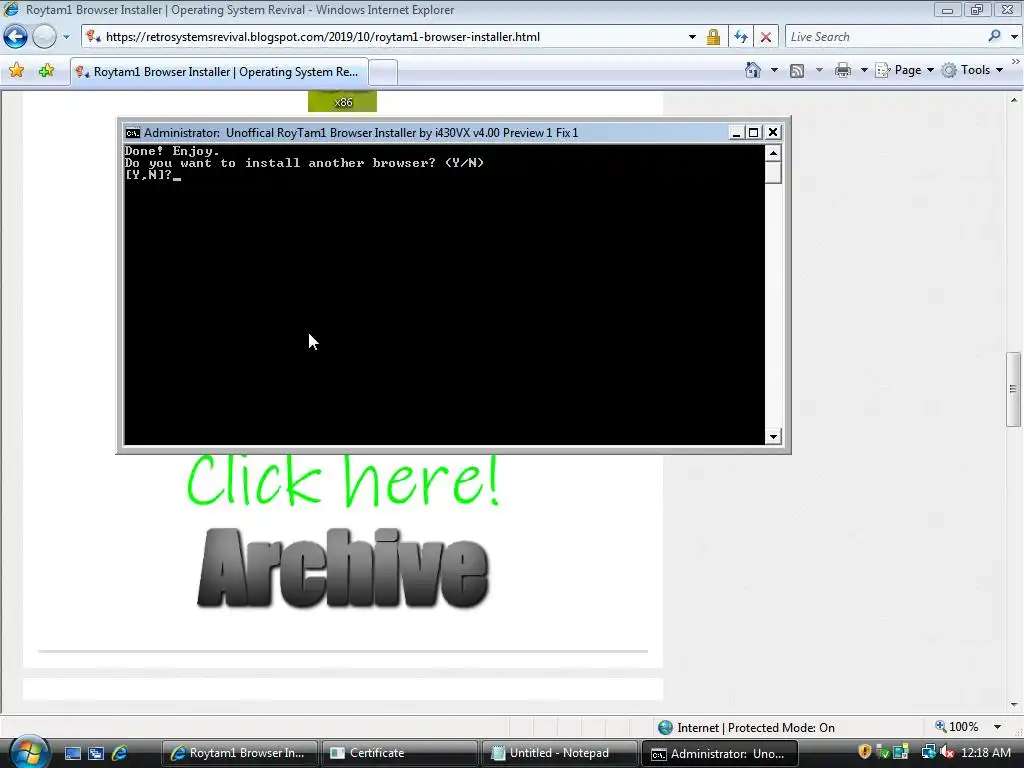This screenshot has width=1024, height=768.
Task: Click the network connection tray icon
Action: (928, 752)
